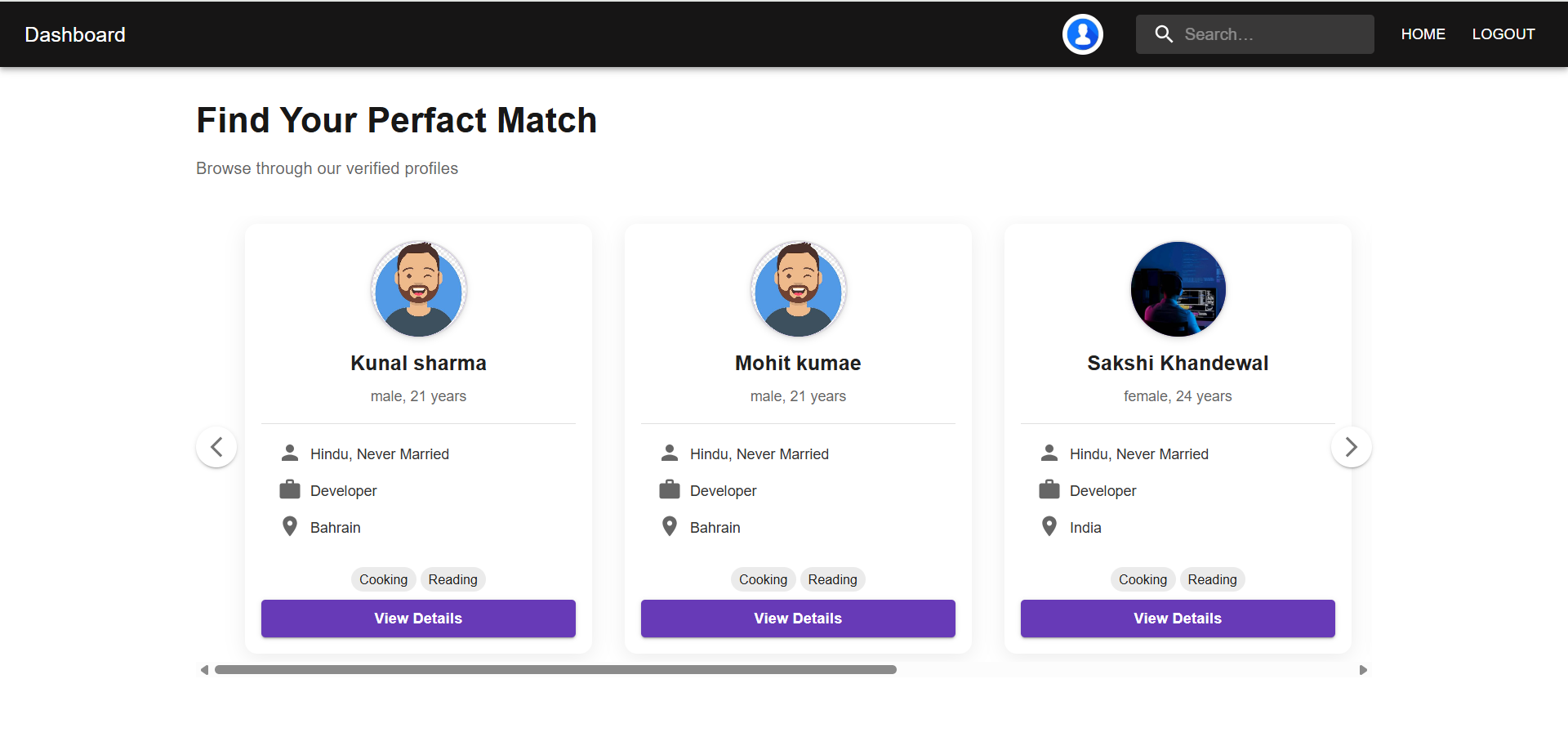Screen dimensions: 1568x746
Task: View details for Kunal sharma
Action: (x=418, y=619)
